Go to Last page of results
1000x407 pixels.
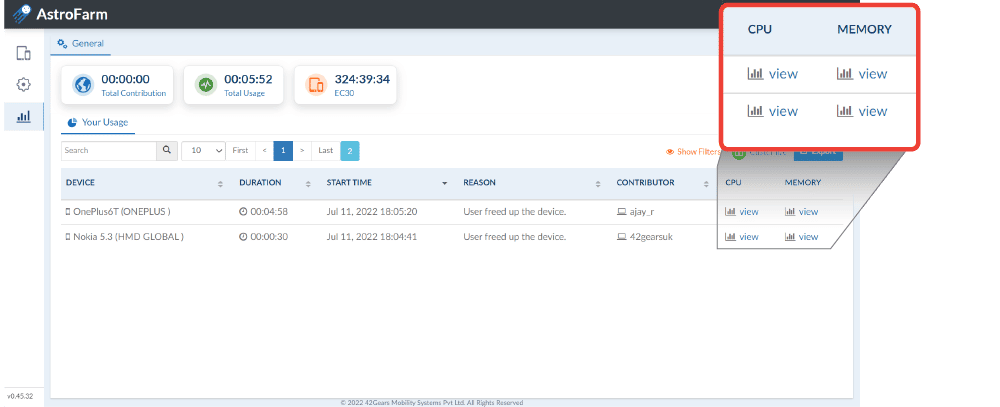click(x=325, y=150)
